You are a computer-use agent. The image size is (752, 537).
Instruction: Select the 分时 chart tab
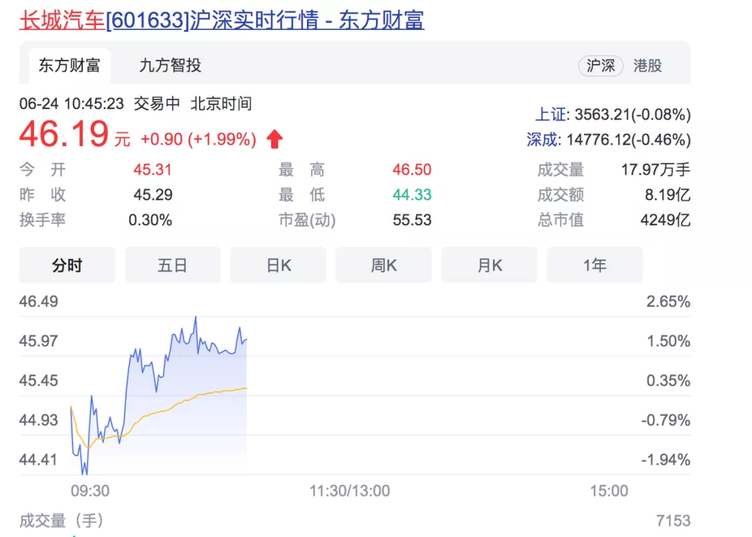click(x=67, y=265)
